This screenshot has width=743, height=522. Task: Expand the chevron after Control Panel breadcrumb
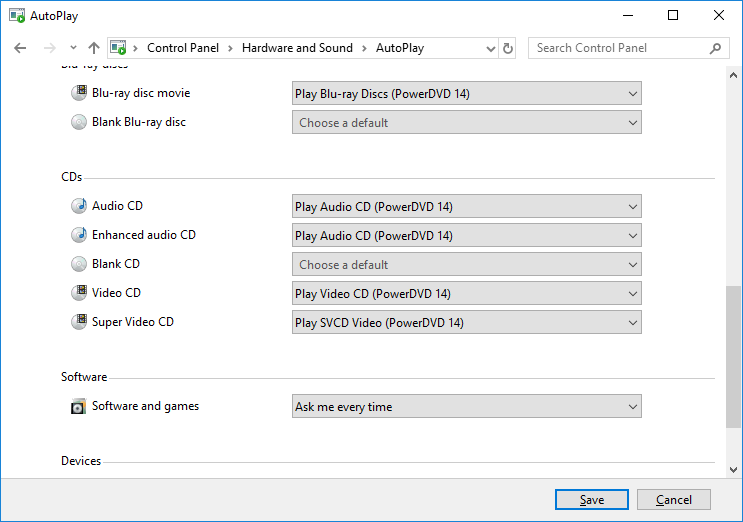pos(230,48)
